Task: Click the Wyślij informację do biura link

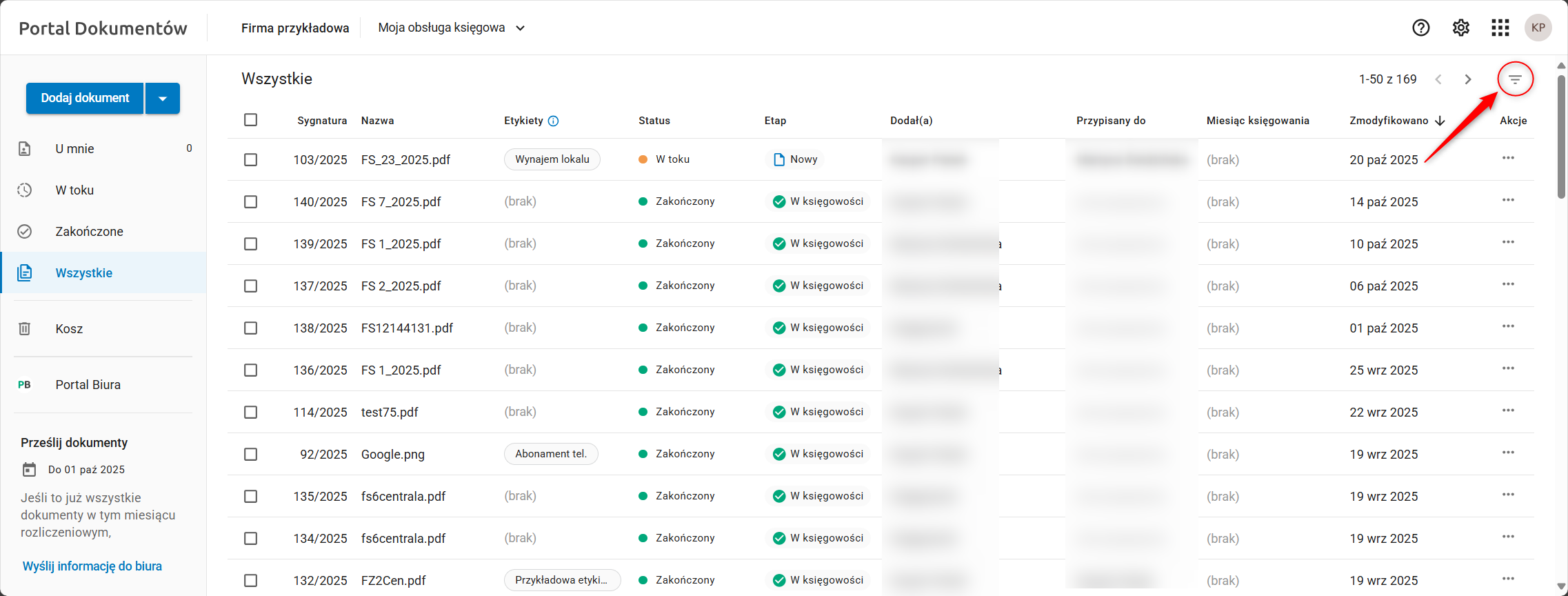Action: [92, 566]
